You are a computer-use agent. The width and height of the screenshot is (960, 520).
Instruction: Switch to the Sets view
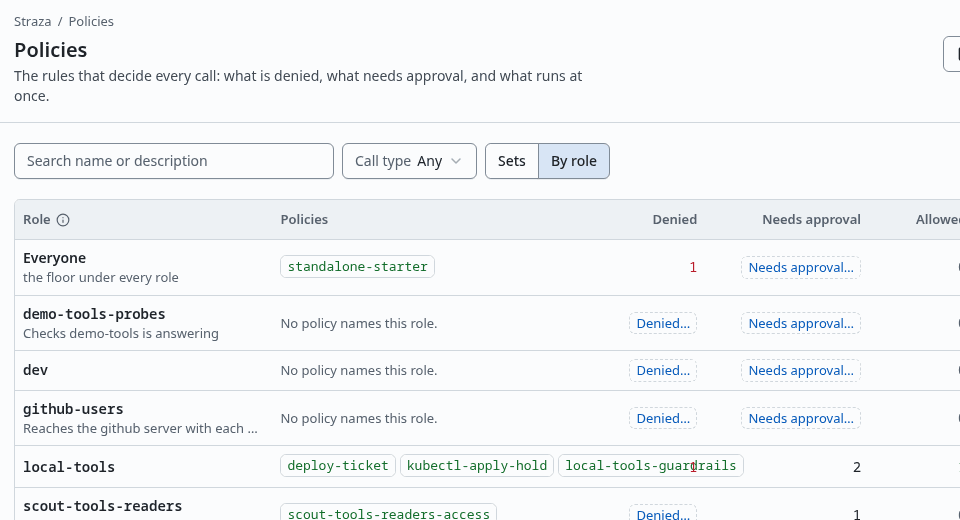[x=512, y=161]
